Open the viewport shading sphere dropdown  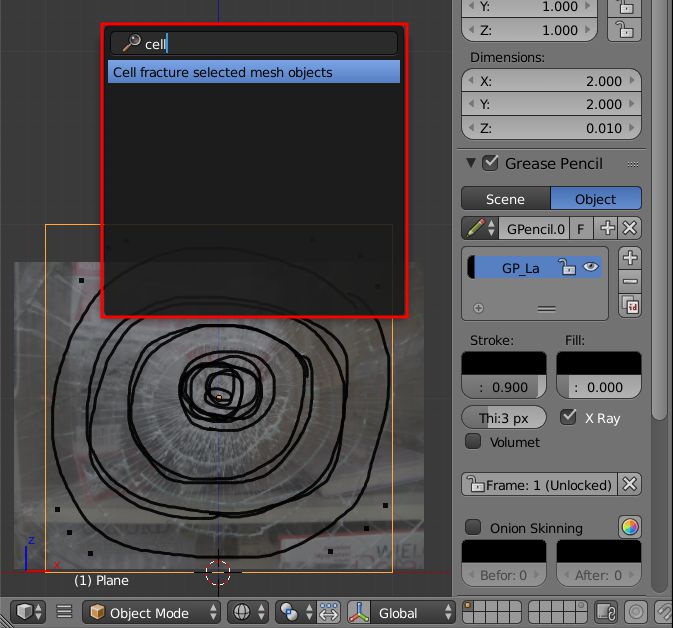coord(248,613)
